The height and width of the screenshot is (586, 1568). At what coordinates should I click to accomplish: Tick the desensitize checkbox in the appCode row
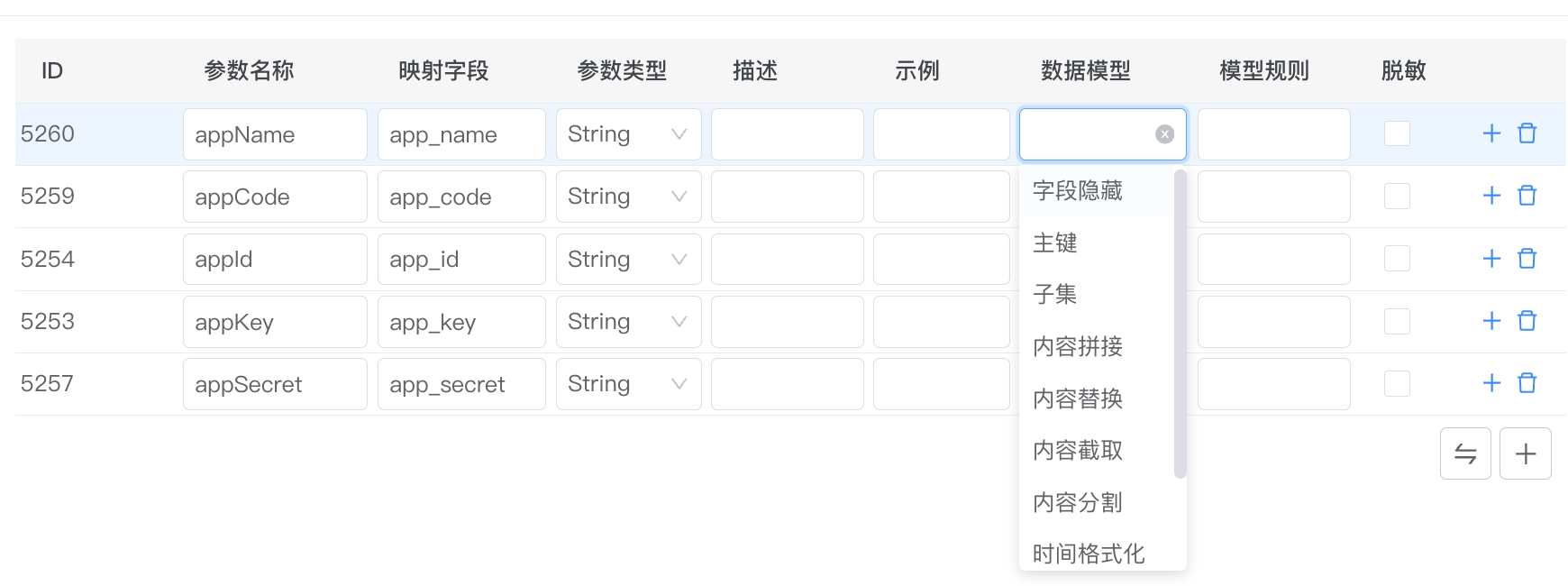click(1397, 196)
